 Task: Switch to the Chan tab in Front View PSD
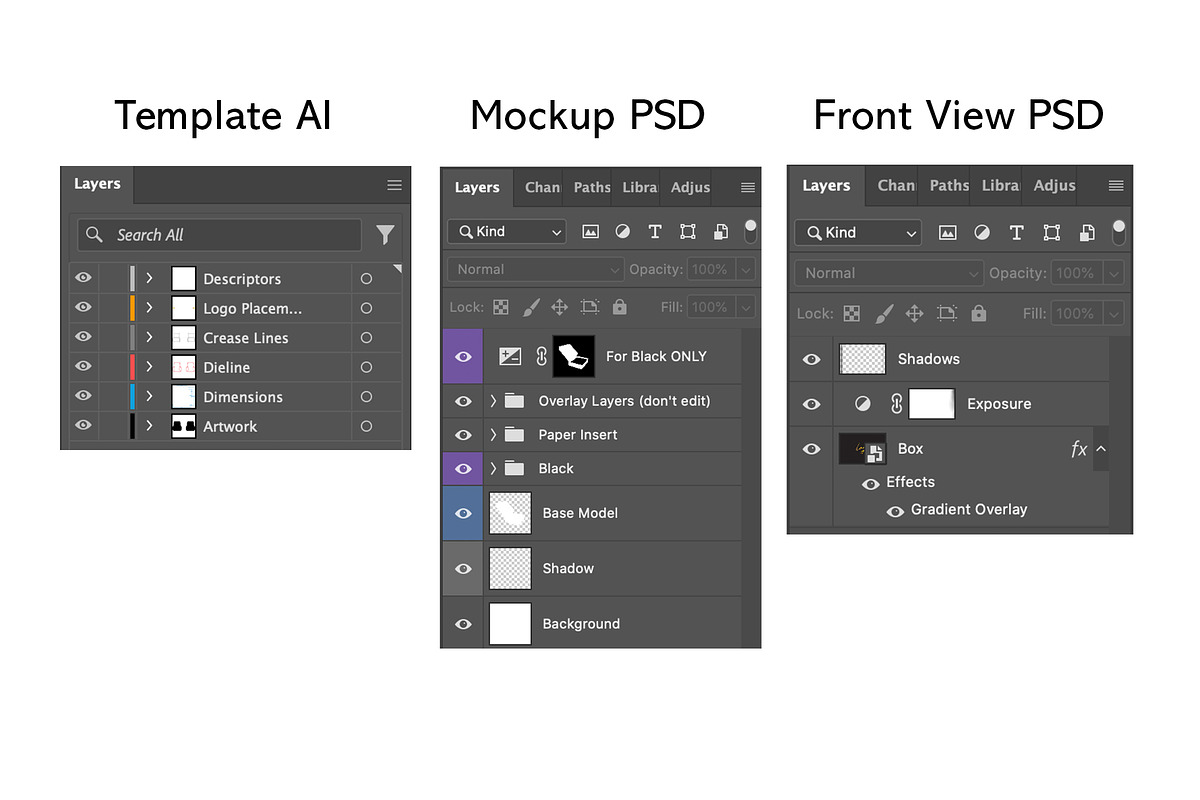point(896,185)
